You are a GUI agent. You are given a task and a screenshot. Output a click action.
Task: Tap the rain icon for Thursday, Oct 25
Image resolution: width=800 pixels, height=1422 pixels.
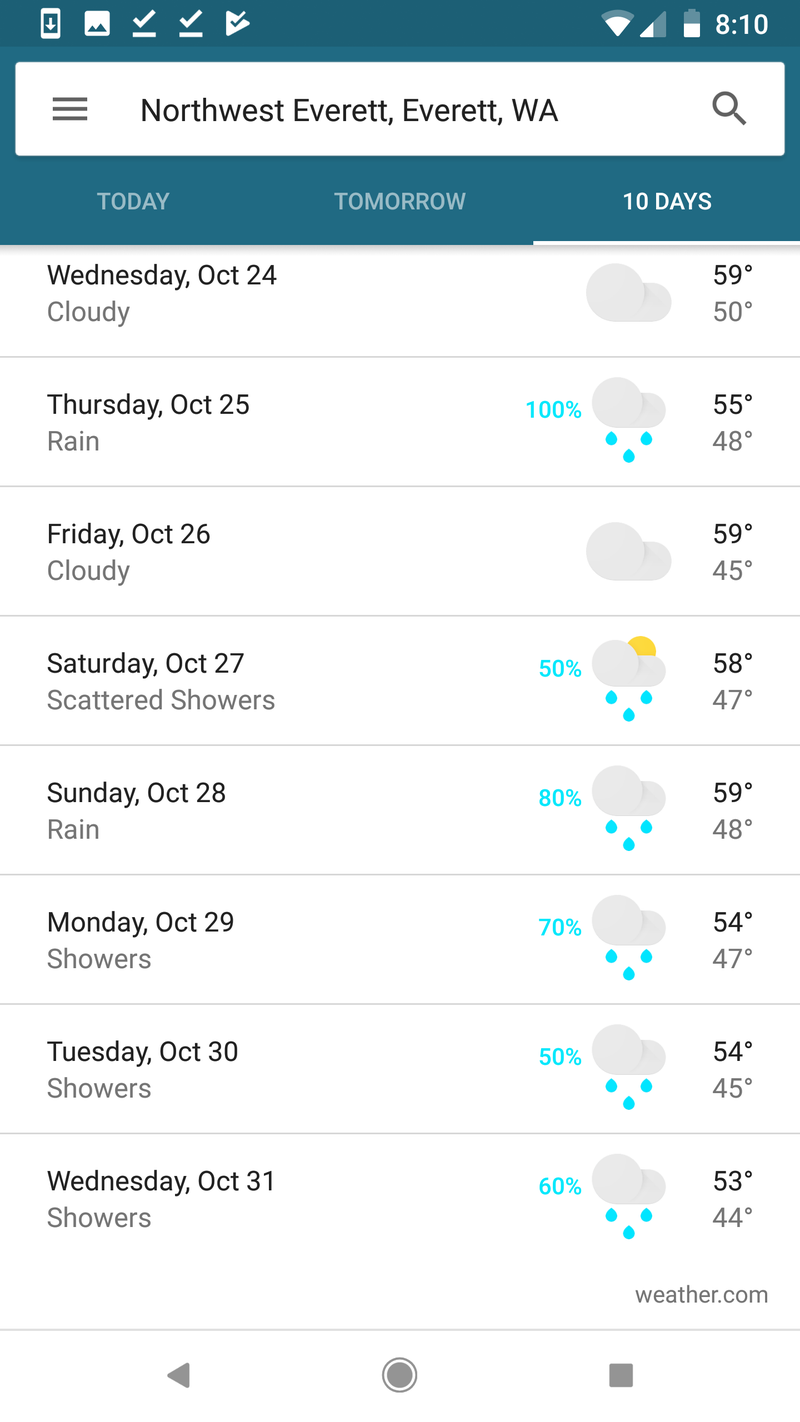[629, 420]
